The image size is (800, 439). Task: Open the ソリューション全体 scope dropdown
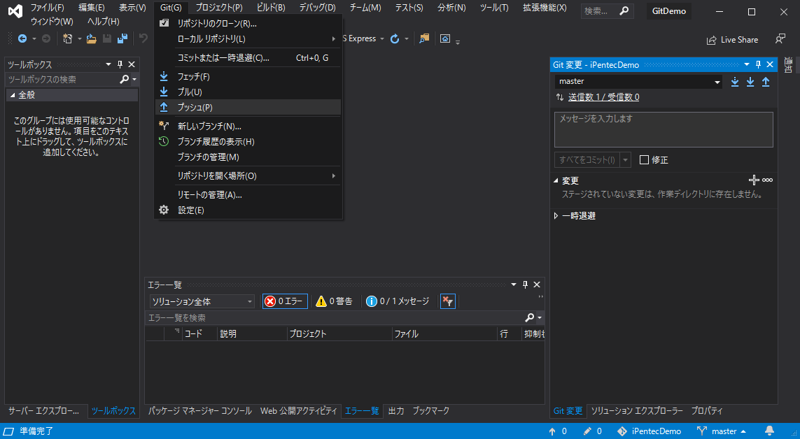click(x=202, y=301)
